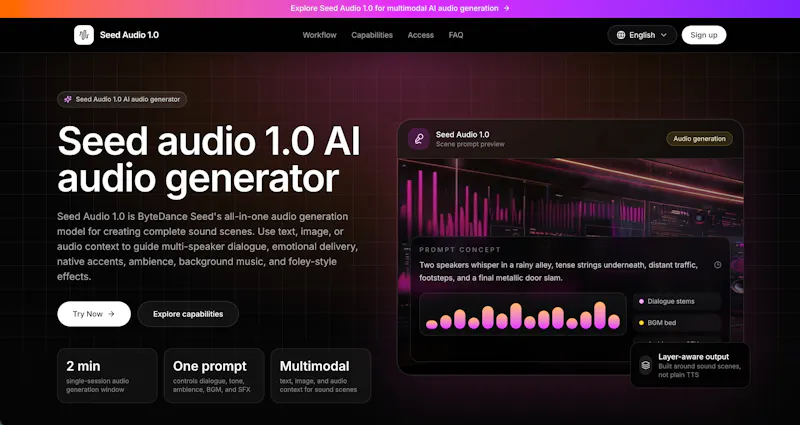The height and width of the screenshot is (425, 800).
Task: Click the globe language icon
Action: coord(621,35)
